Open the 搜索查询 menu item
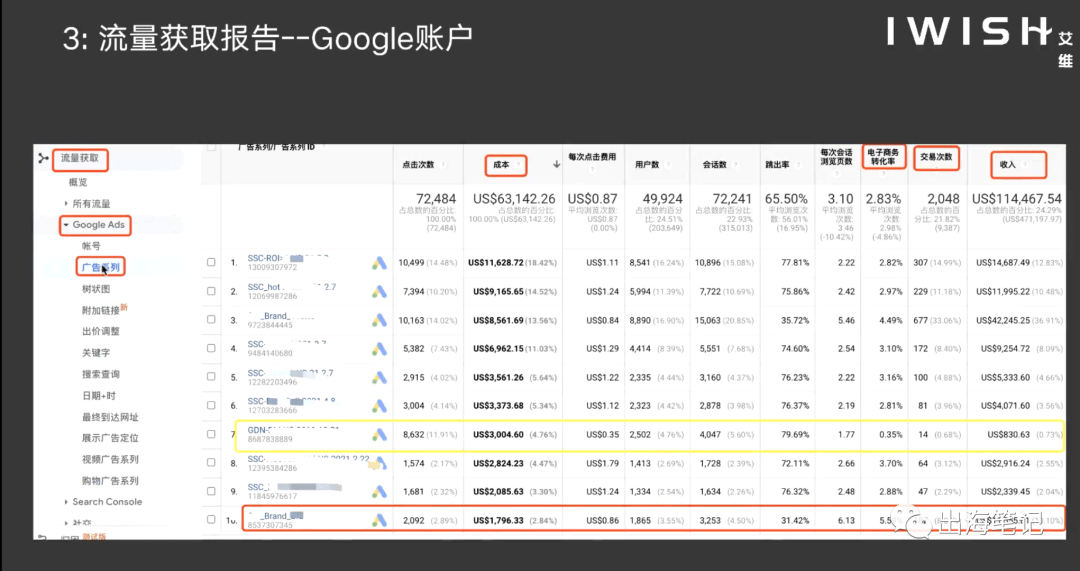Image resolution: width=1080 pixels, height=571 pixels. pos(101,374)
